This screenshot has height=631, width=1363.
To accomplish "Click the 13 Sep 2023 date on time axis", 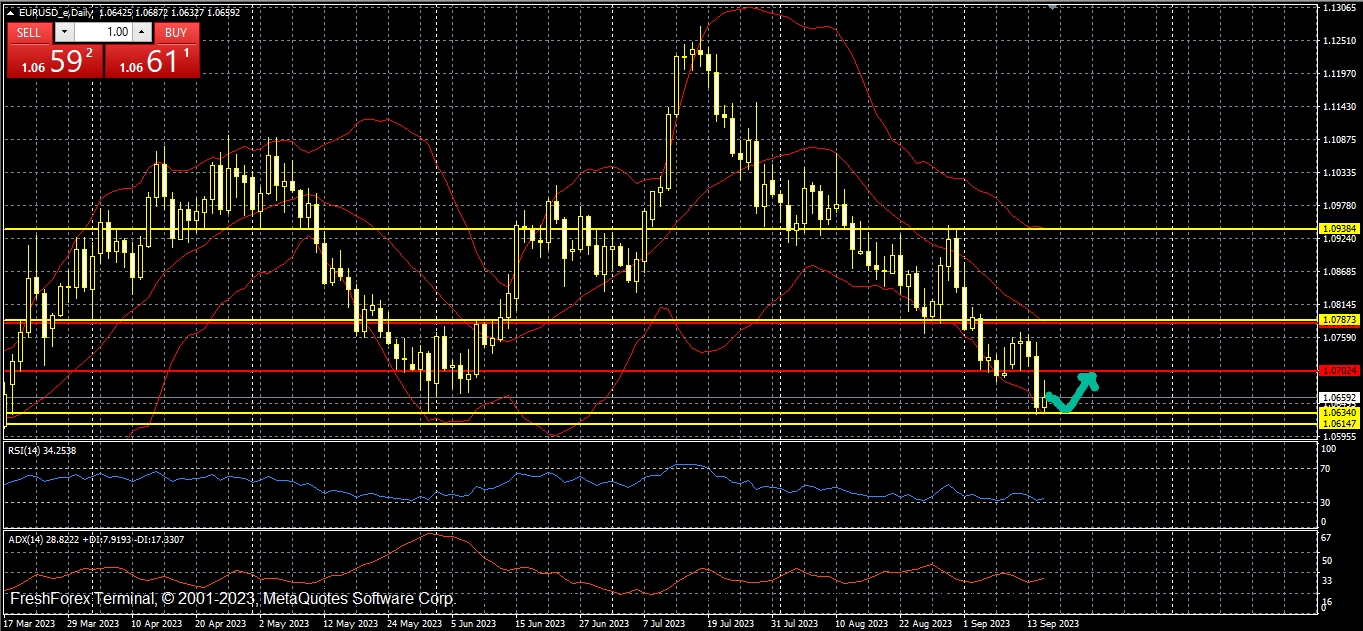I will click(1054, 623).
